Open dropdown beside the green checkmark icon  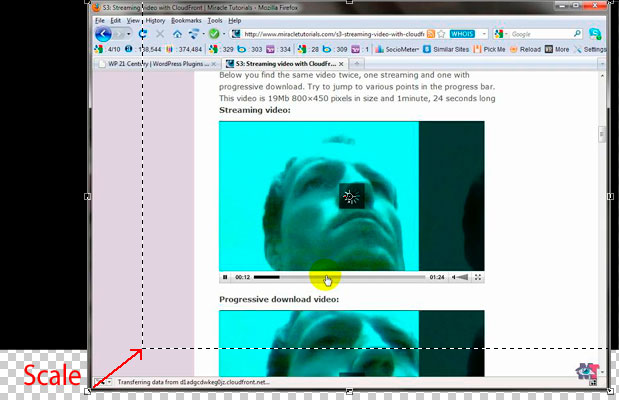point(224,34)
